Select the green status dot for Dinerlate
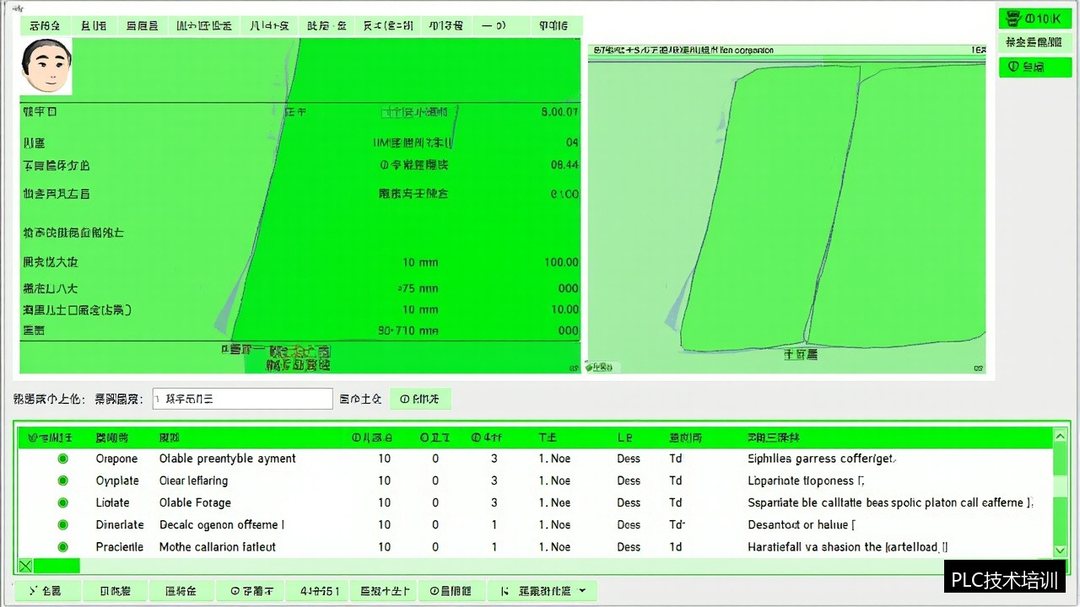 pyautogui.click(x=63, y=525)
